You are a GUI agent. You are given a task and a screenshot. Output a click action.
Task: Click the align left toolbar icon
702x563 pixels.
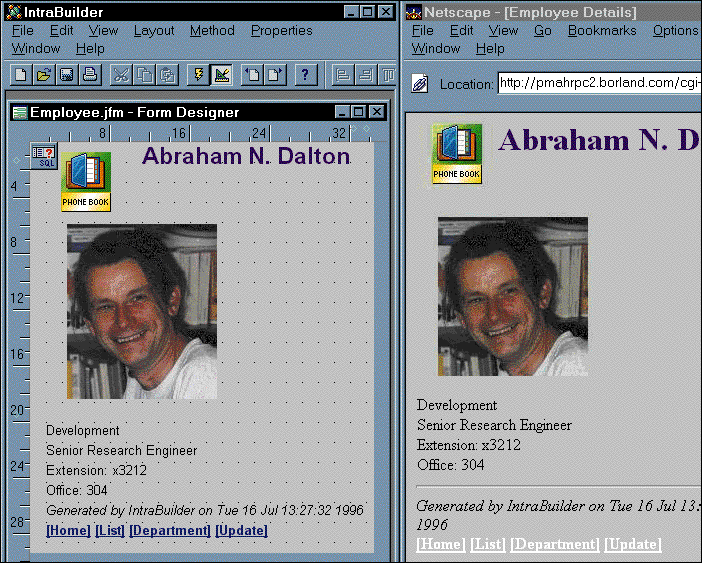pyautogui.click(x=343, y=75)
